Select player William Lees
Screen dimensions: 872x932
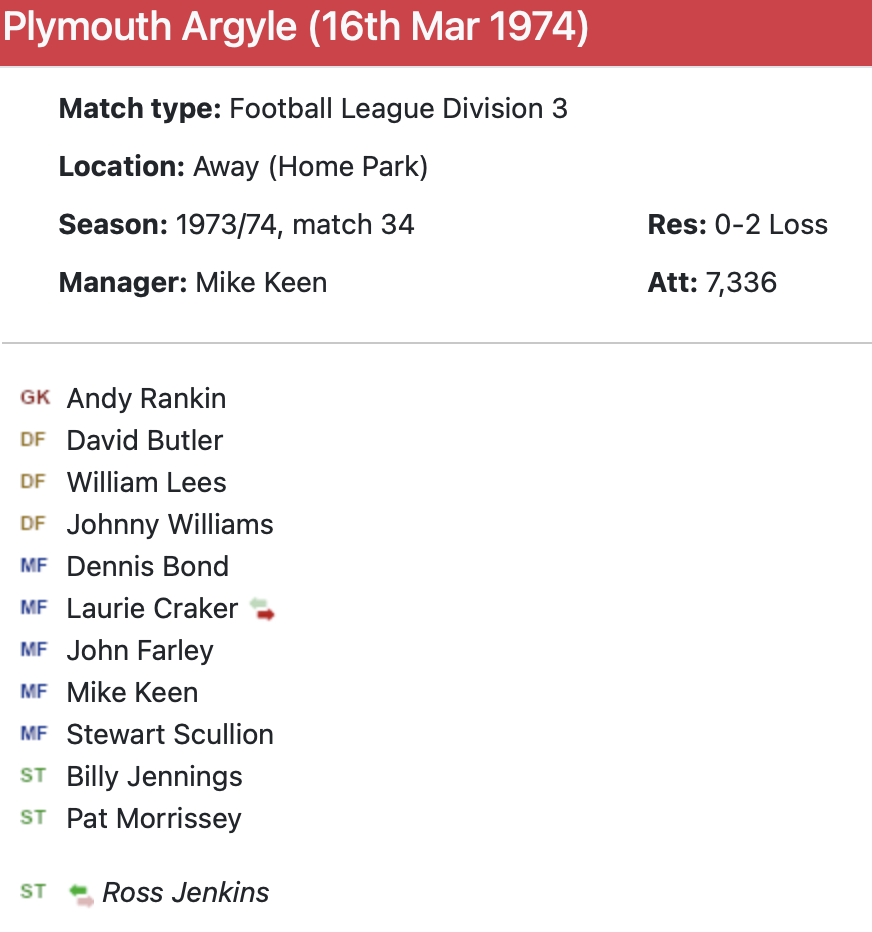(x=146, y=482)
